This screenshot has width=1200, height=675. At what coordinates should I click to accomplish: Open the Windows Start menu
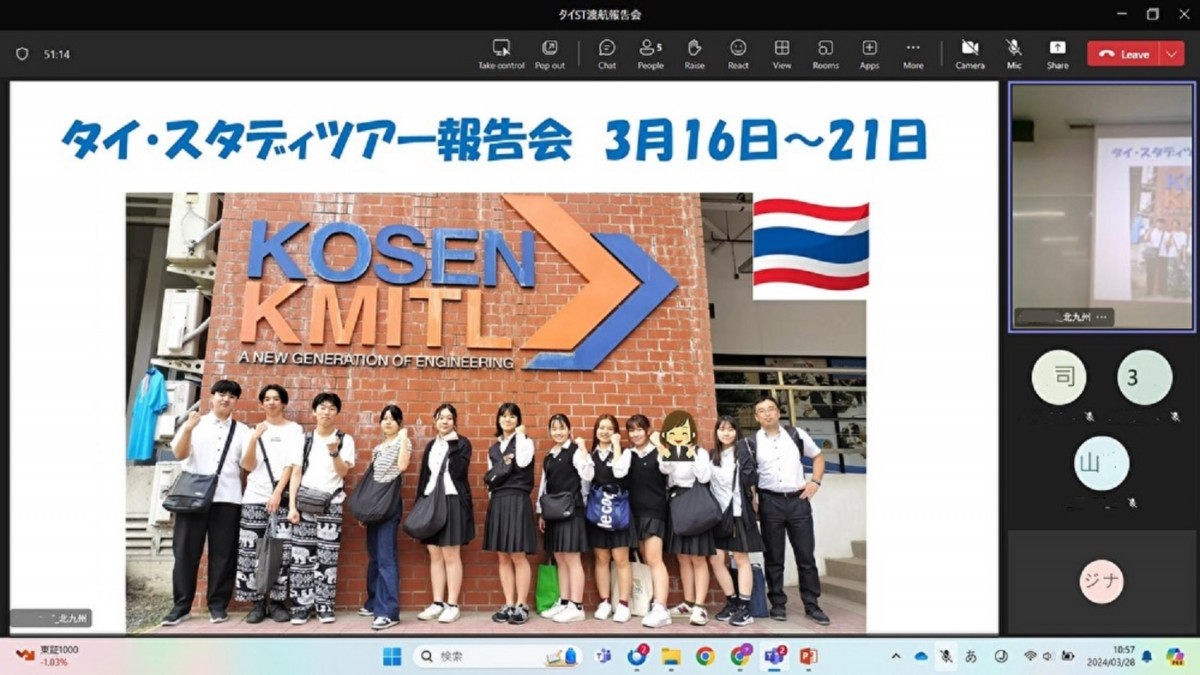click(392, 656)
